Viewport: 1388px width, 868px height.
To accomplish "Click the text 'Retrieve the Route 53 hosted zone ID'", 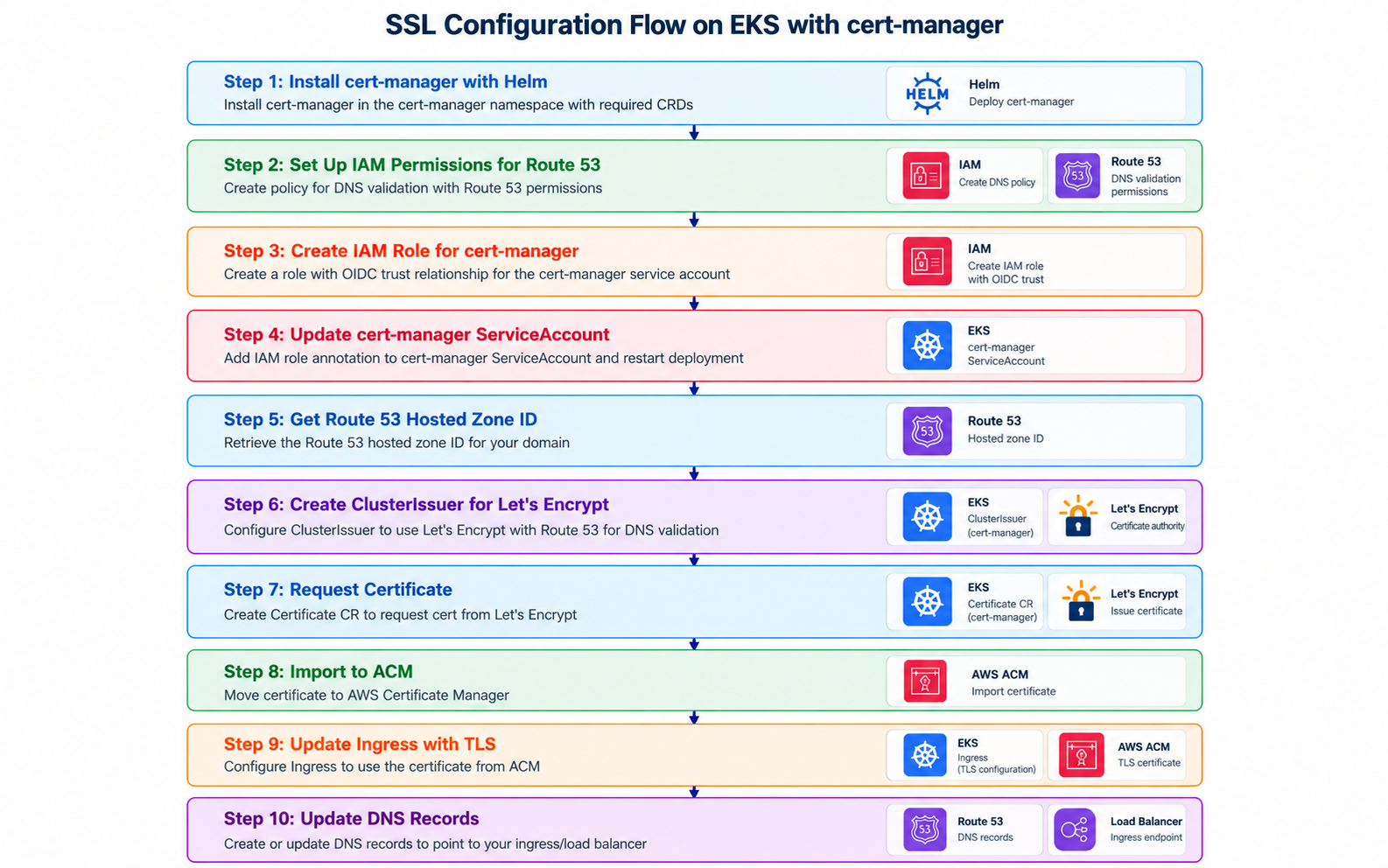I will click(x=396, y=443).
